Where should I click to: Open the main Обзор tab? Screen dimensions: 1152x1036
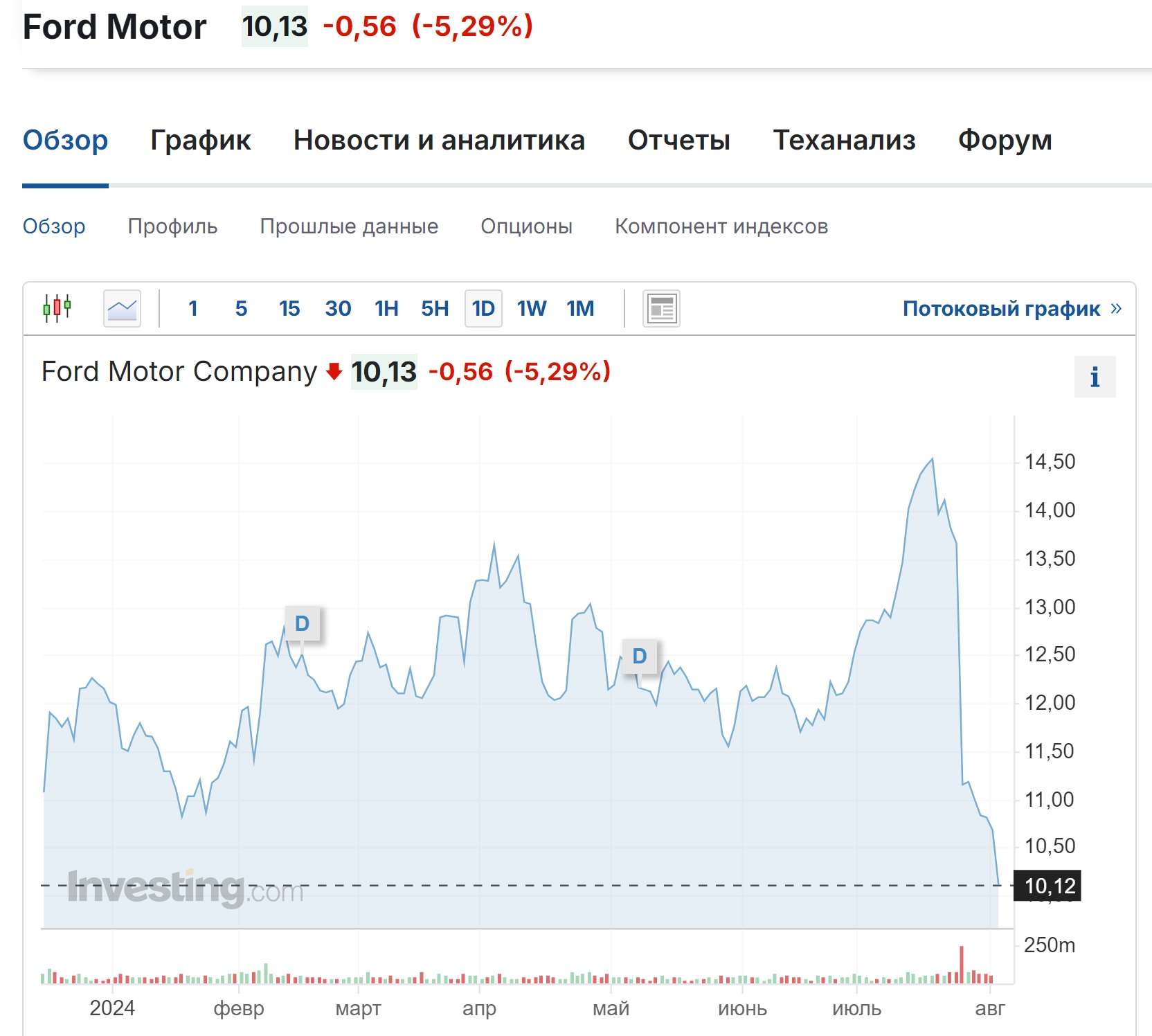65,141
